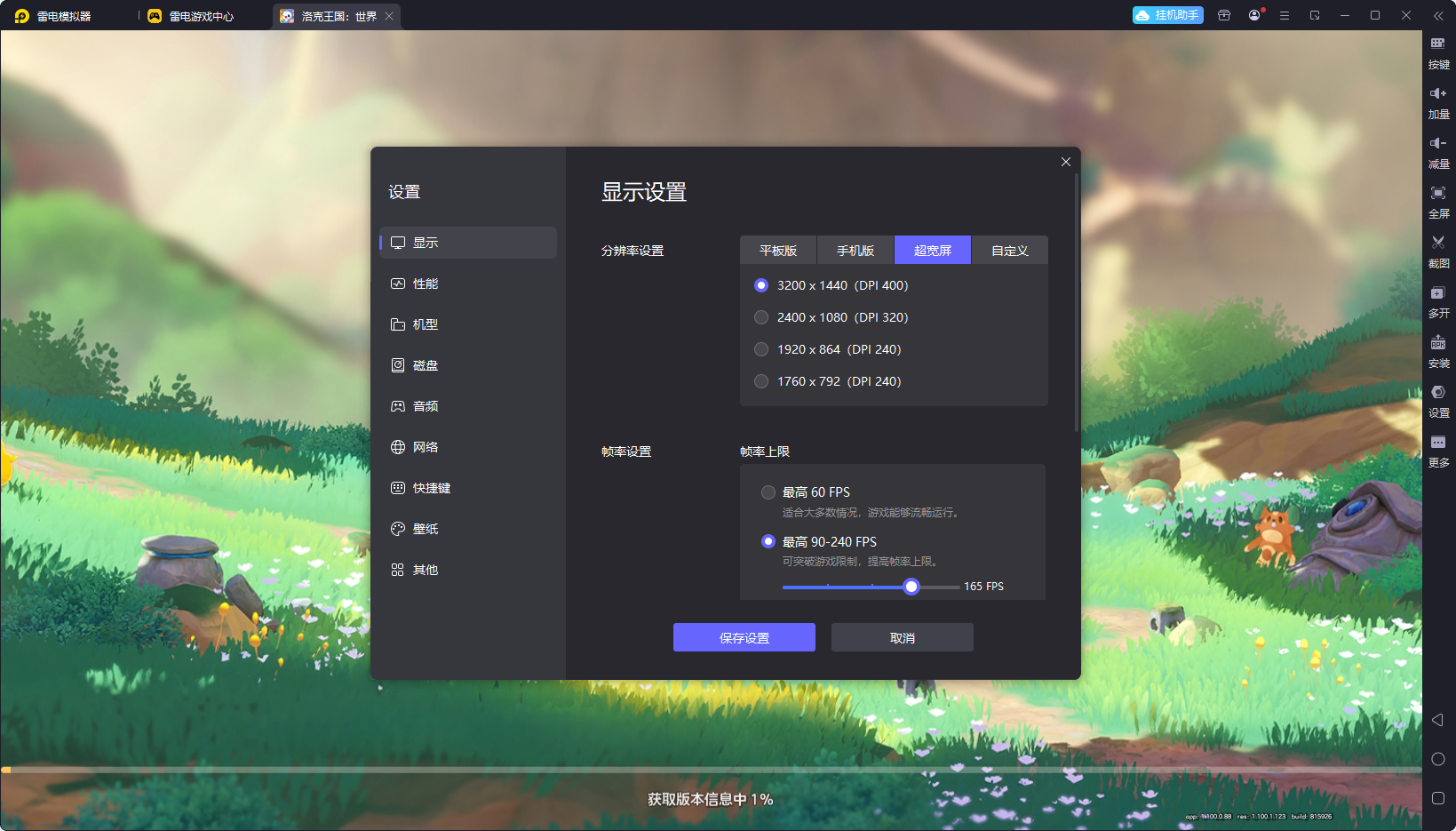Click the 取消 cancel button

pyautogui.click(x=903, y=637)
